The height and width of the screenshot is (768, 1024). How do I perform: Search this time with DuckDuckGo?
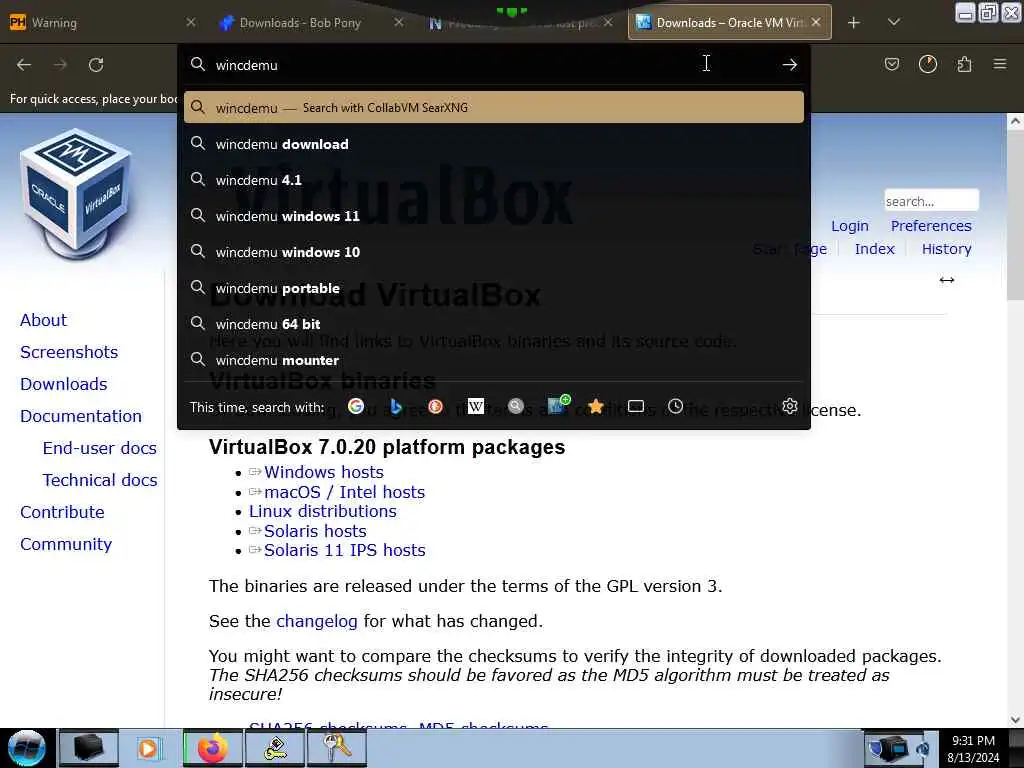(436, 406)
